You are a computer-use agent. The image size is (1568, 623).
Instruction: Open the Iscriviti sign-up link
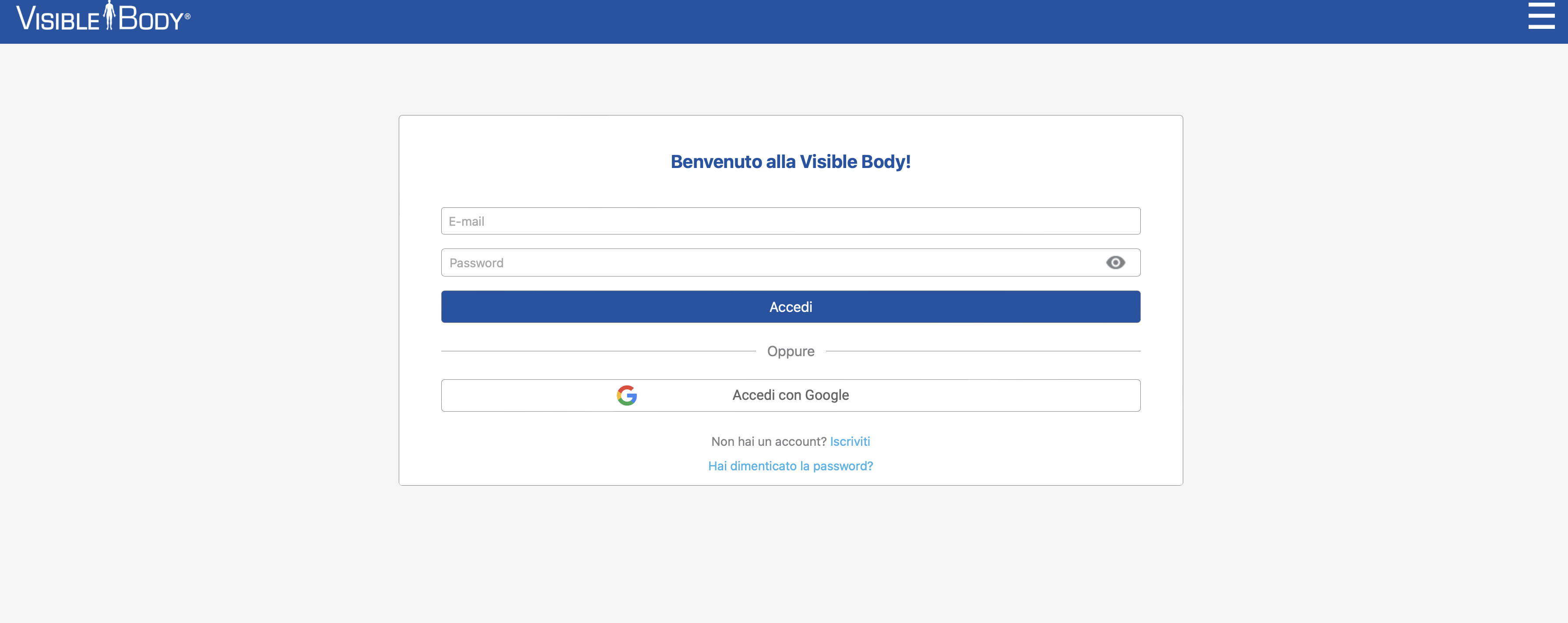[850, 442]
